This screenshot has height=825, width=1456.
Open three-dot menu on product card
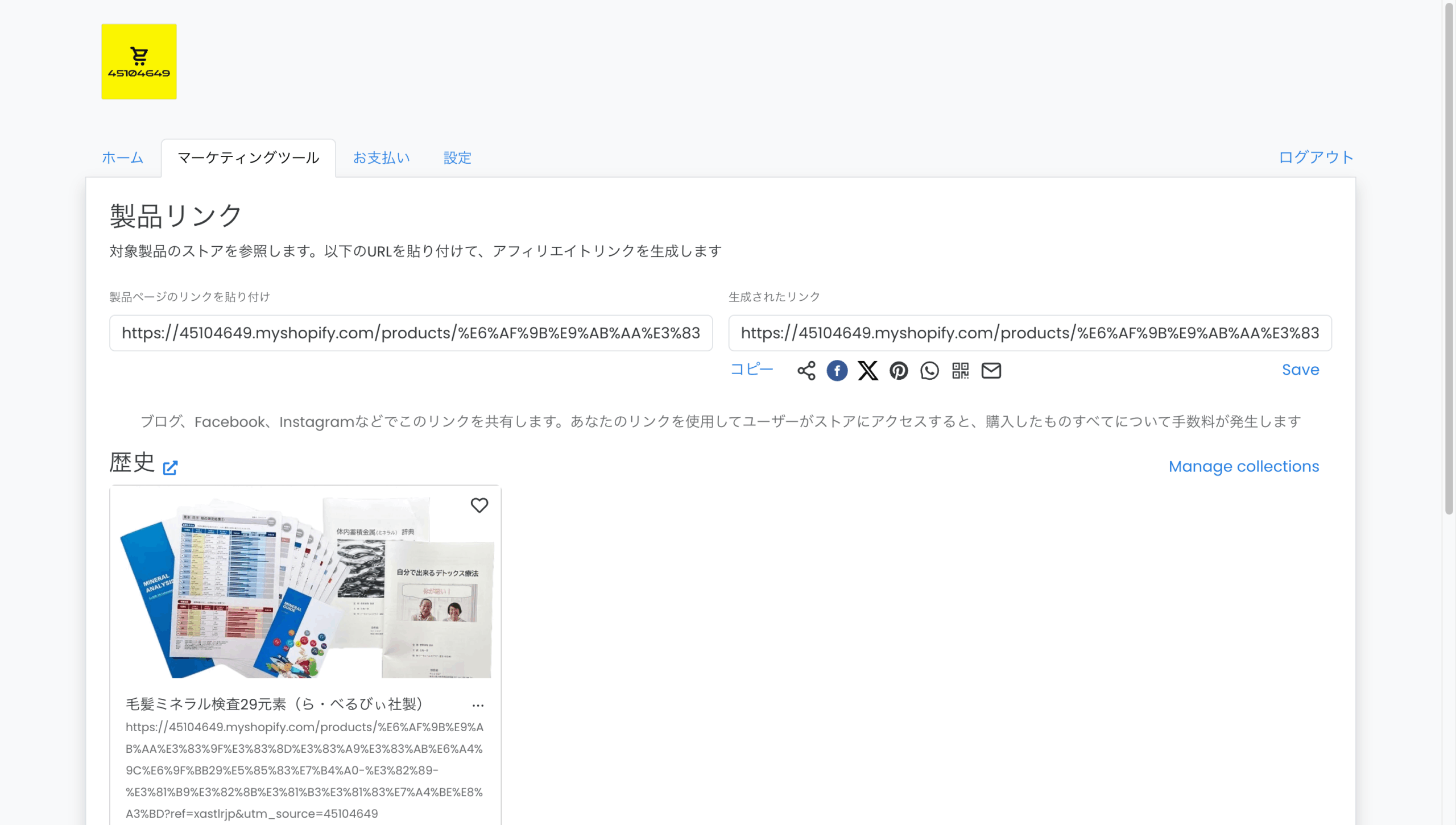478,705
